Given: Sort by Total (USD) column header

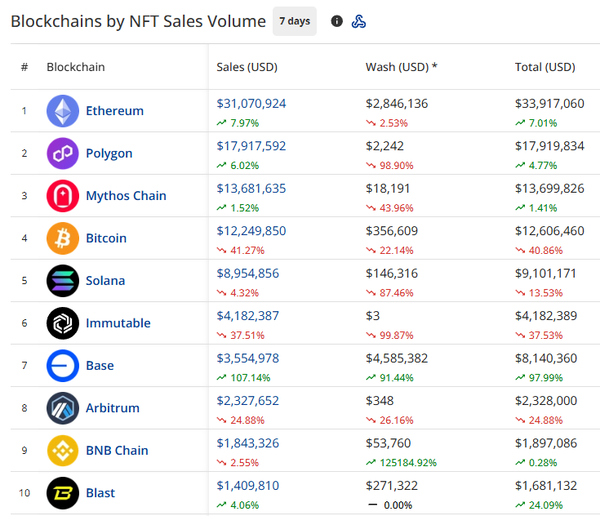Looking at the screenshot, I should [544, 67].
